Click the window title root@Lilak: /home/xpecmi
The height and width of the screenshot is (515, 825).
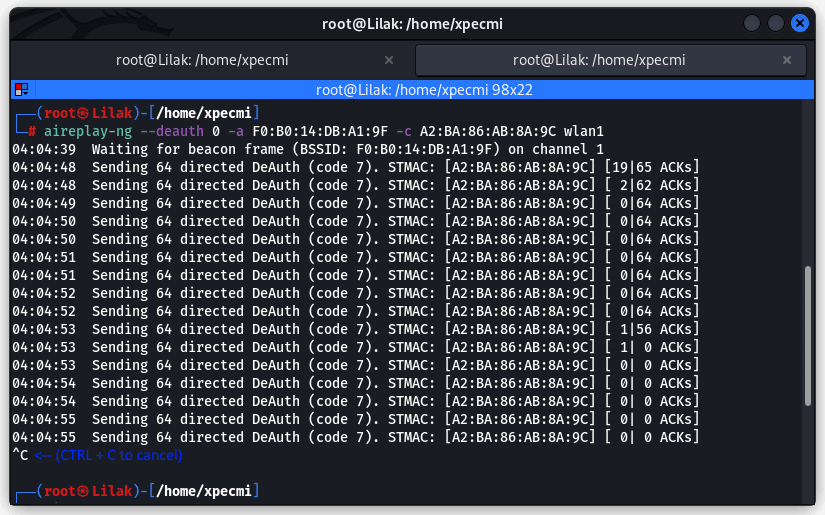pyautogui.click(x=412, y=24)
